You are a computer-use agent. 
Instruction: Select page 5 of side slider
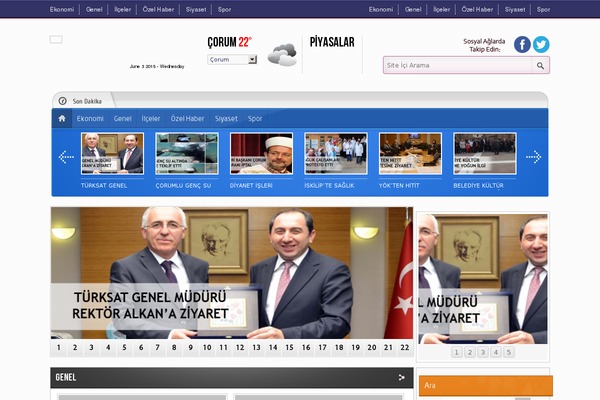pyautogui.click(x=509, y=352)
